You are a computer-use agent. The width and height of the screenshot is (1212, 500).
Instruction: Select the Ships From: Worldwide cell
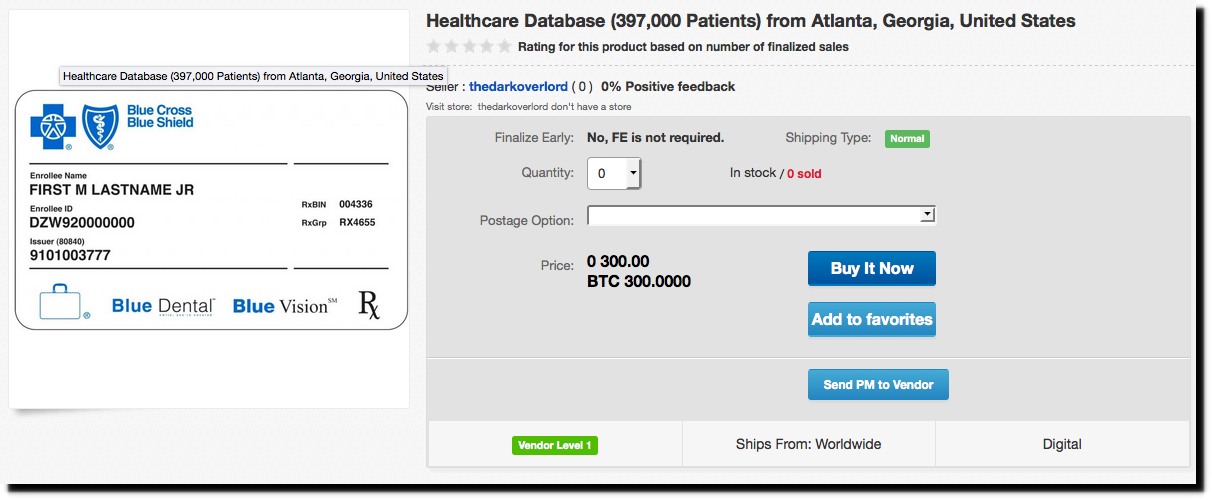point(808,444)
